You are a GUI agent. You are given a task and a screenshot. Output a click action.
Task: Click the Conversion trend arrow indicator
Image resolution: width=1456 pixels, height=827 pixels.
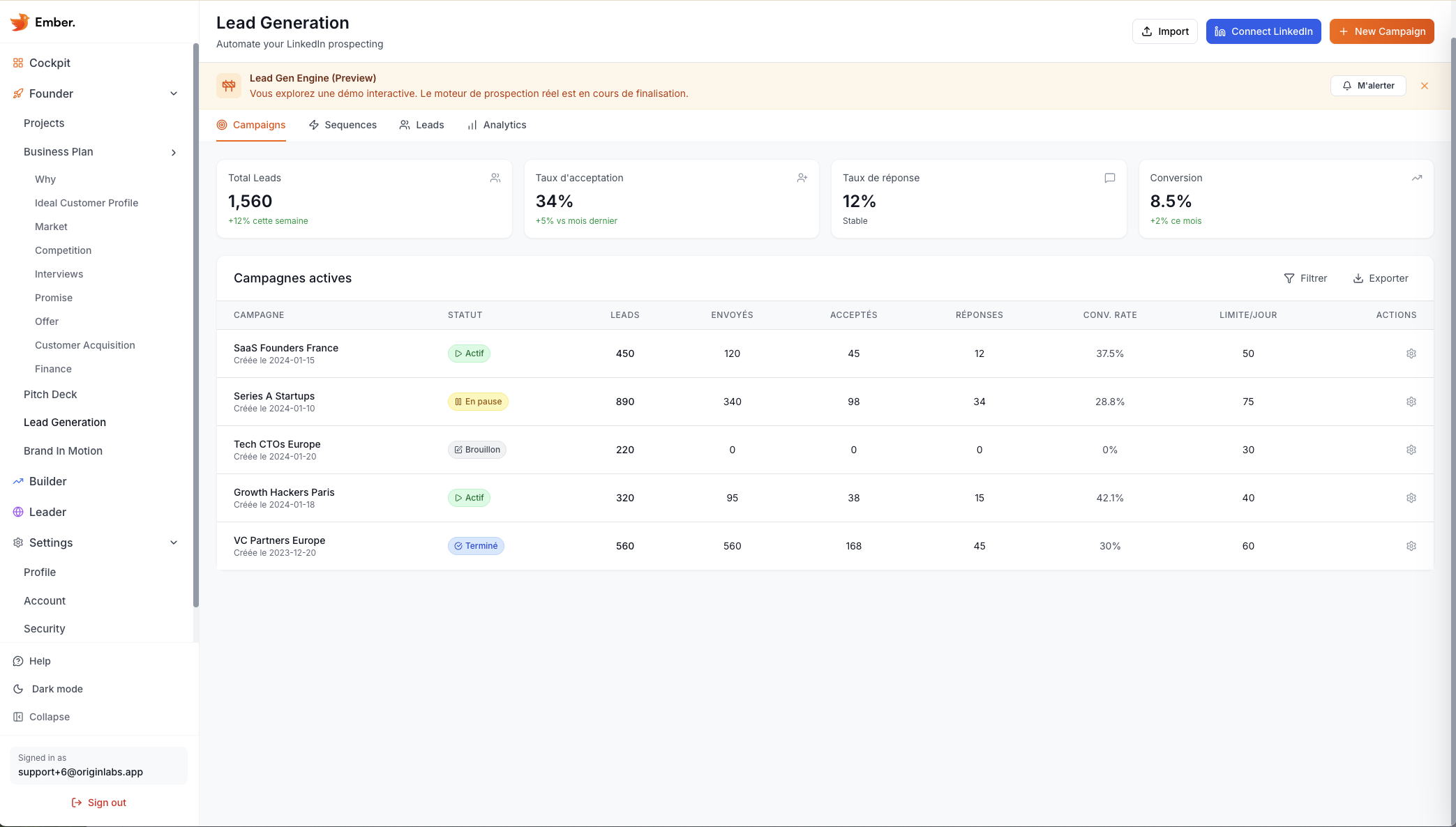click(1417, 178)
